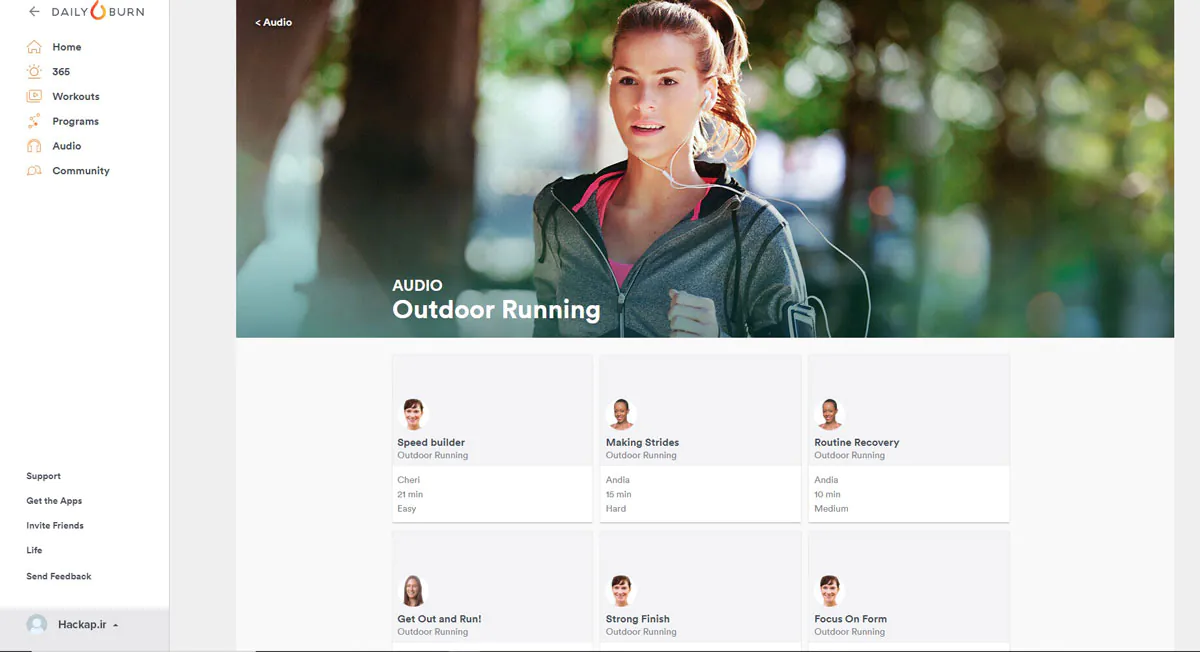
Task: Click Outdoor Running subtitle under Making Strides
Action: [641, 456]
